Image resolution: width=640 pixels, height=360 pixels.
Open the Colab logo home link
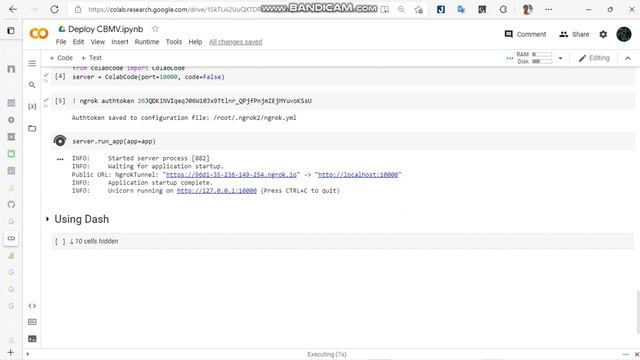[39, 33]
